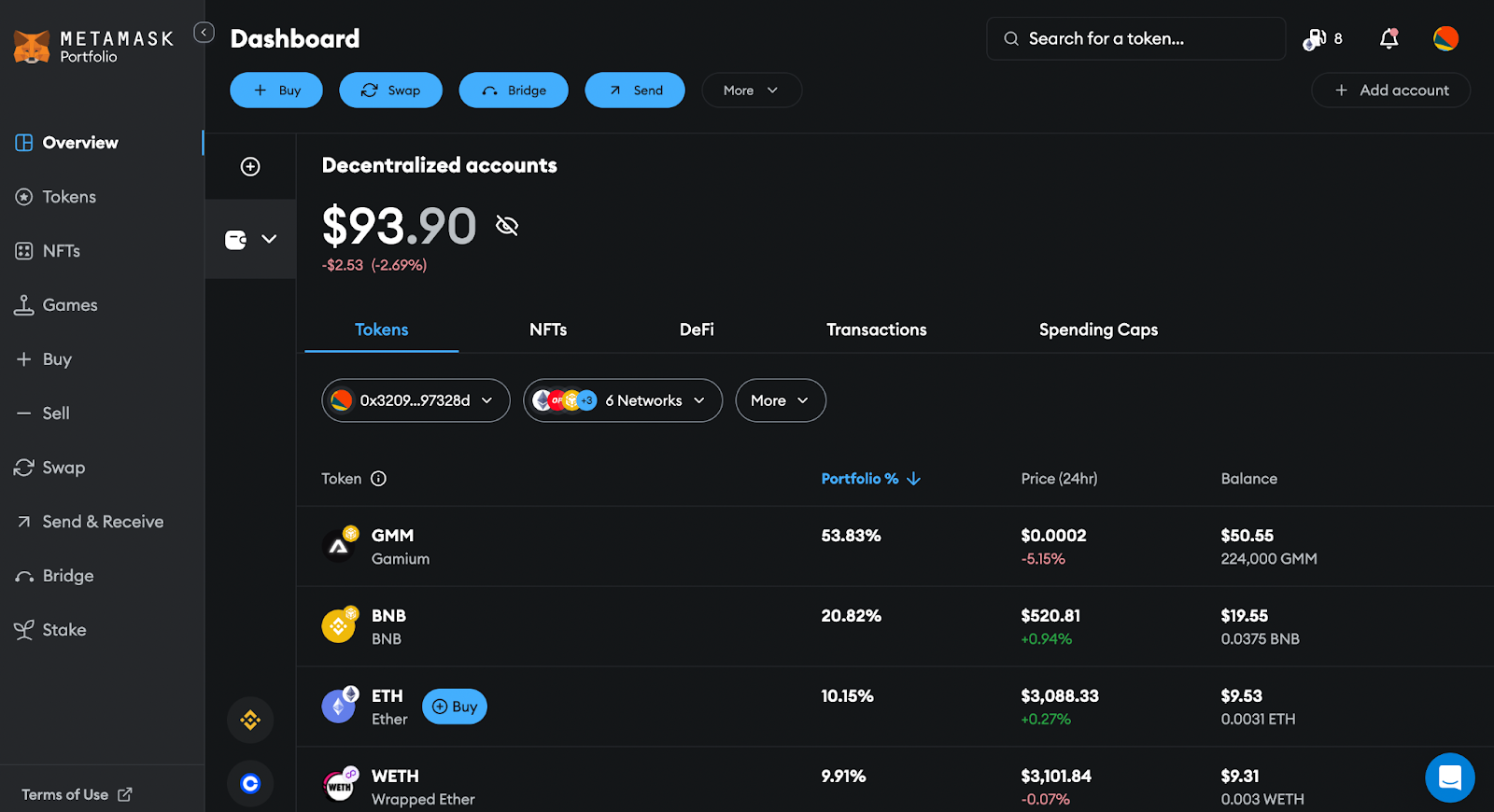Click the Add account button
Image resolution: width=1494 pixels, height=812 pixels.
click(x=1391, y=91)
